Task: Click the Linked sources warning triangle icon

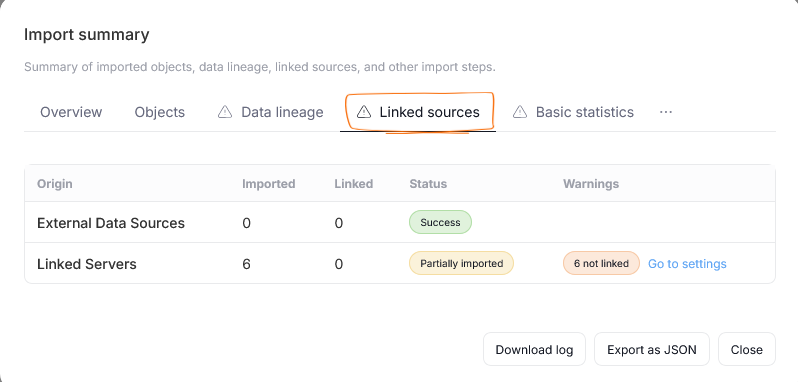Action: [x=363, y=112]
